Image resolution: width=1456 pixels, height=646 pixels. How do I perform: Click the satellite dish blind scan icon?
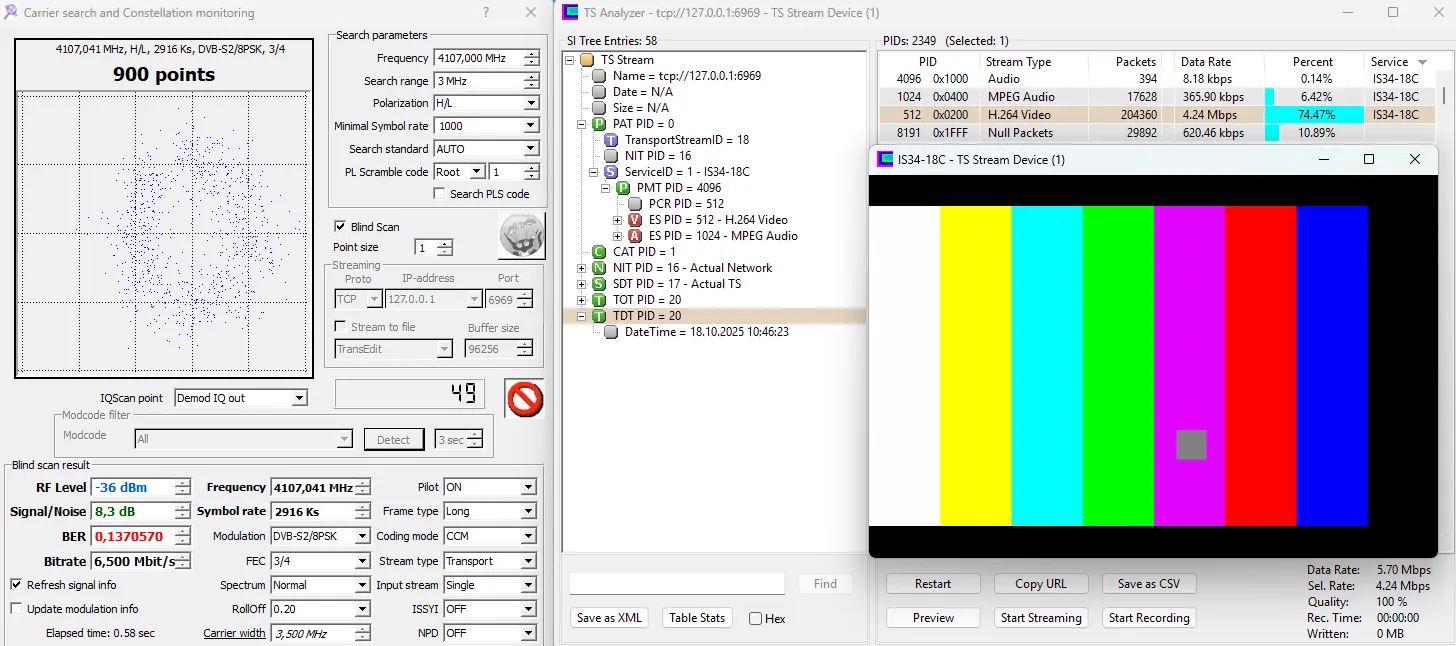[521, 236]
